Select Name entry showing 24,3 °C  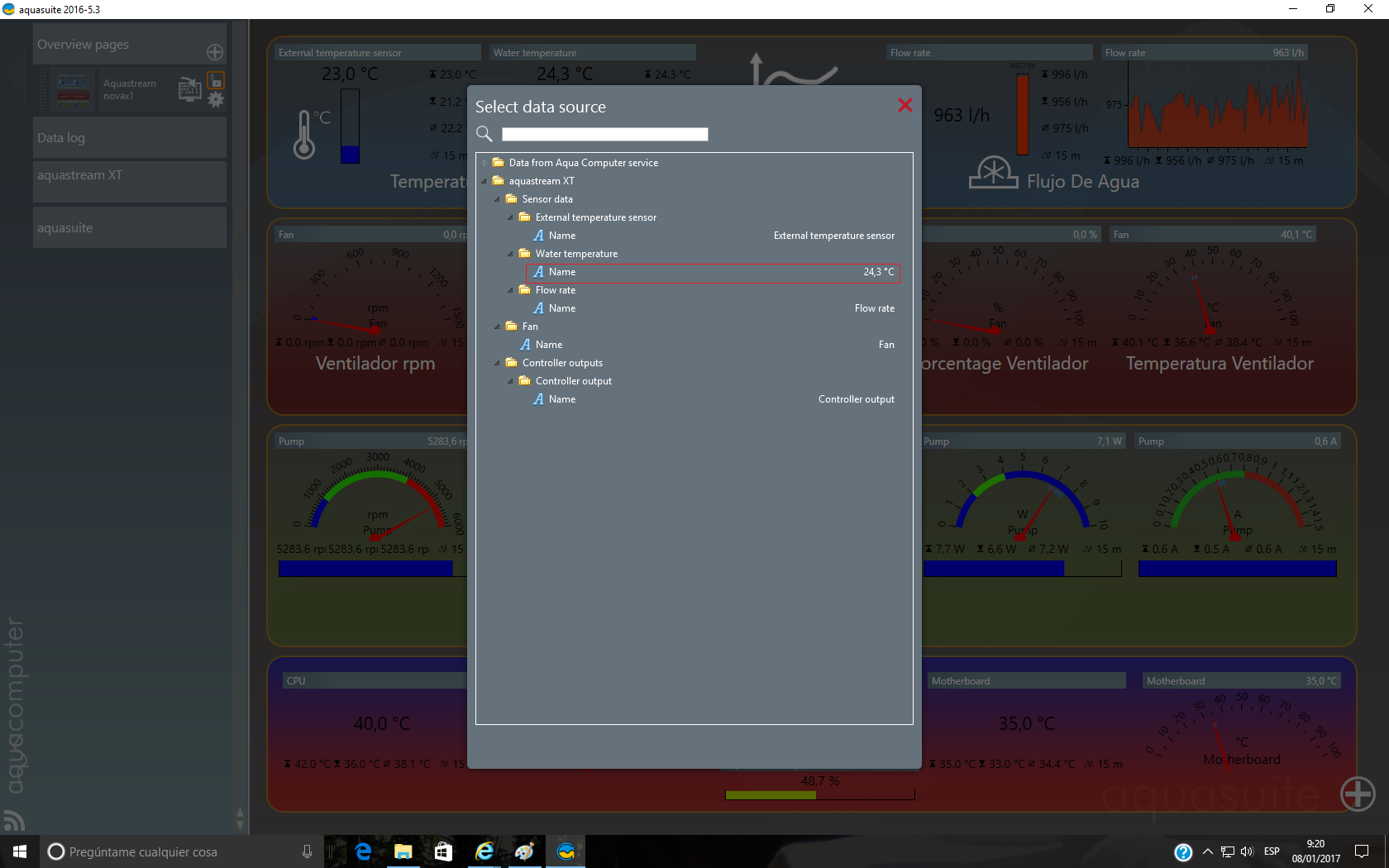click(714, 272)
